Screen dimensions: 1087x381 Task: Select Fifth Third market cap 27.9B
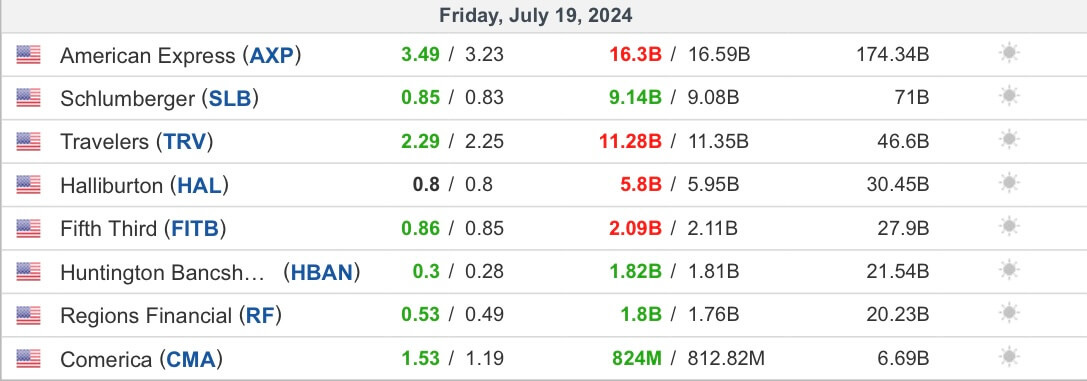903,228
